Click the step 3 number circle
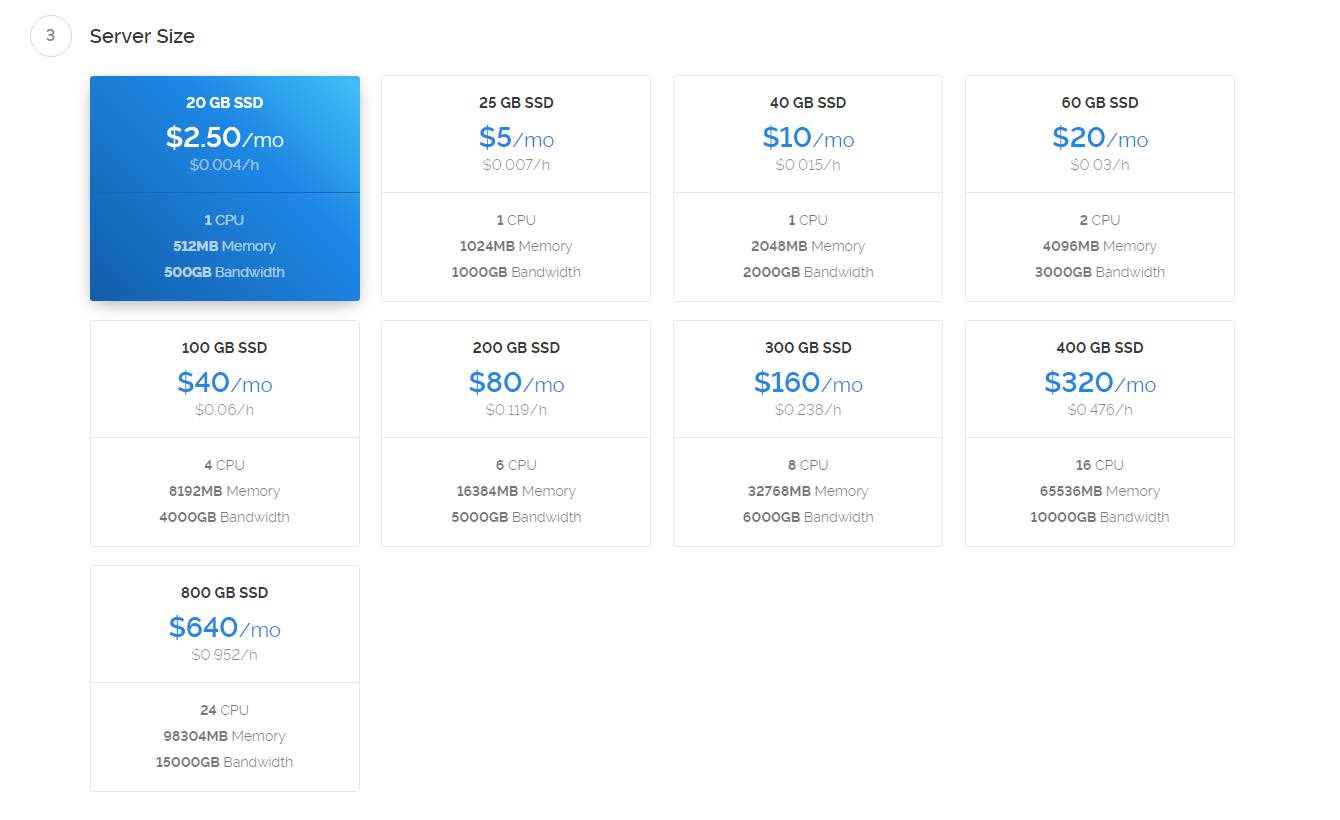 [x=51, y=36]
